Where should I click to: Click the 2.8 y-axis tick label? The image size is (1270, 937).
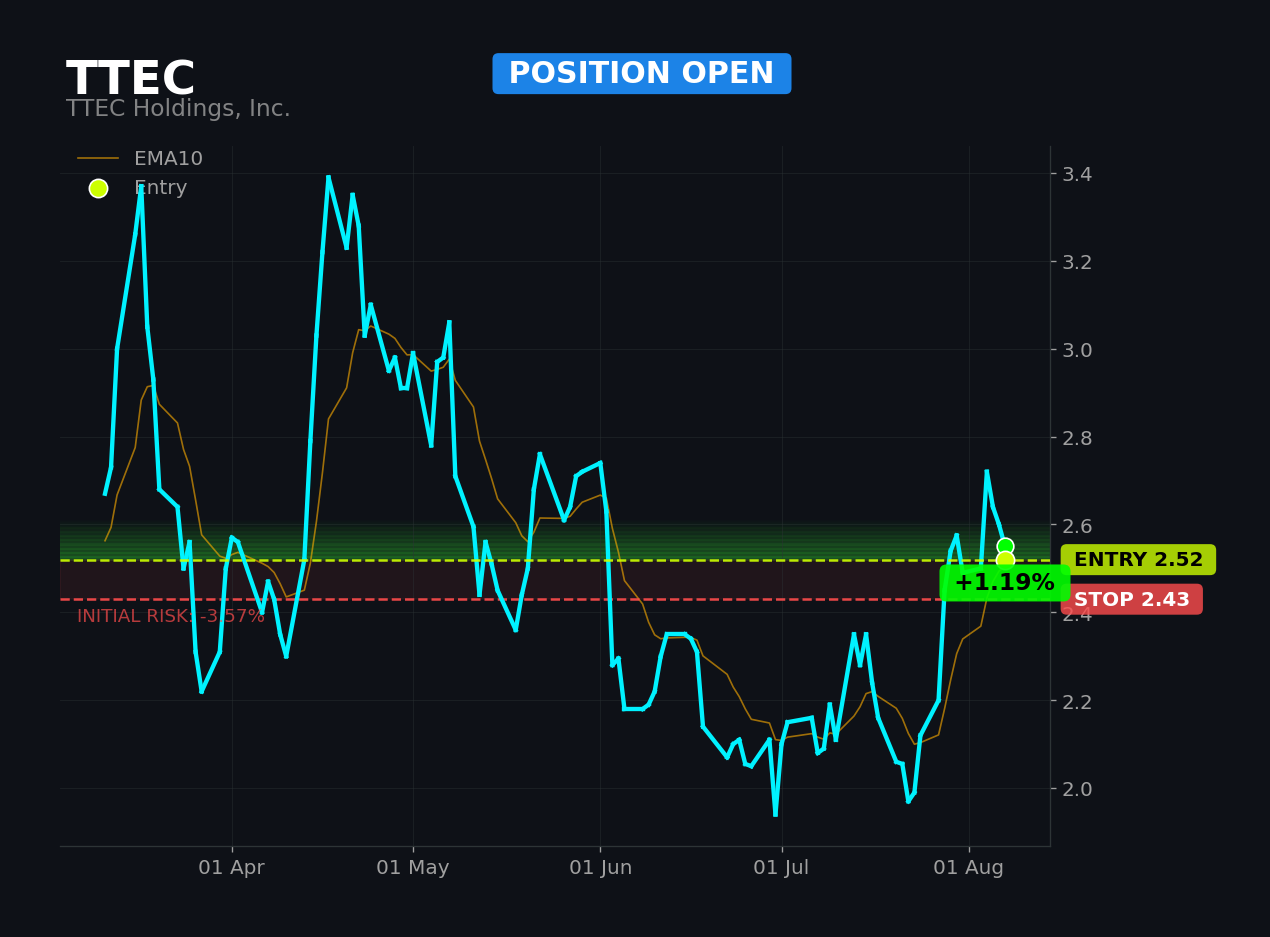coord(1076,438)
